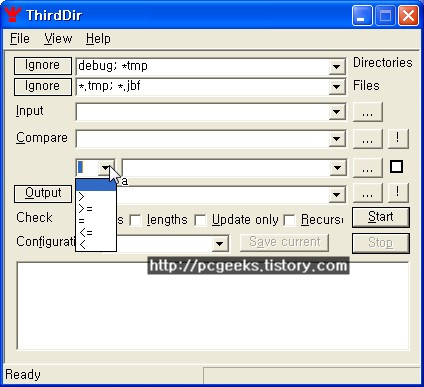Screen dimensions: 424x387
Task: Choose the > operator from the list
Action: 96,197
